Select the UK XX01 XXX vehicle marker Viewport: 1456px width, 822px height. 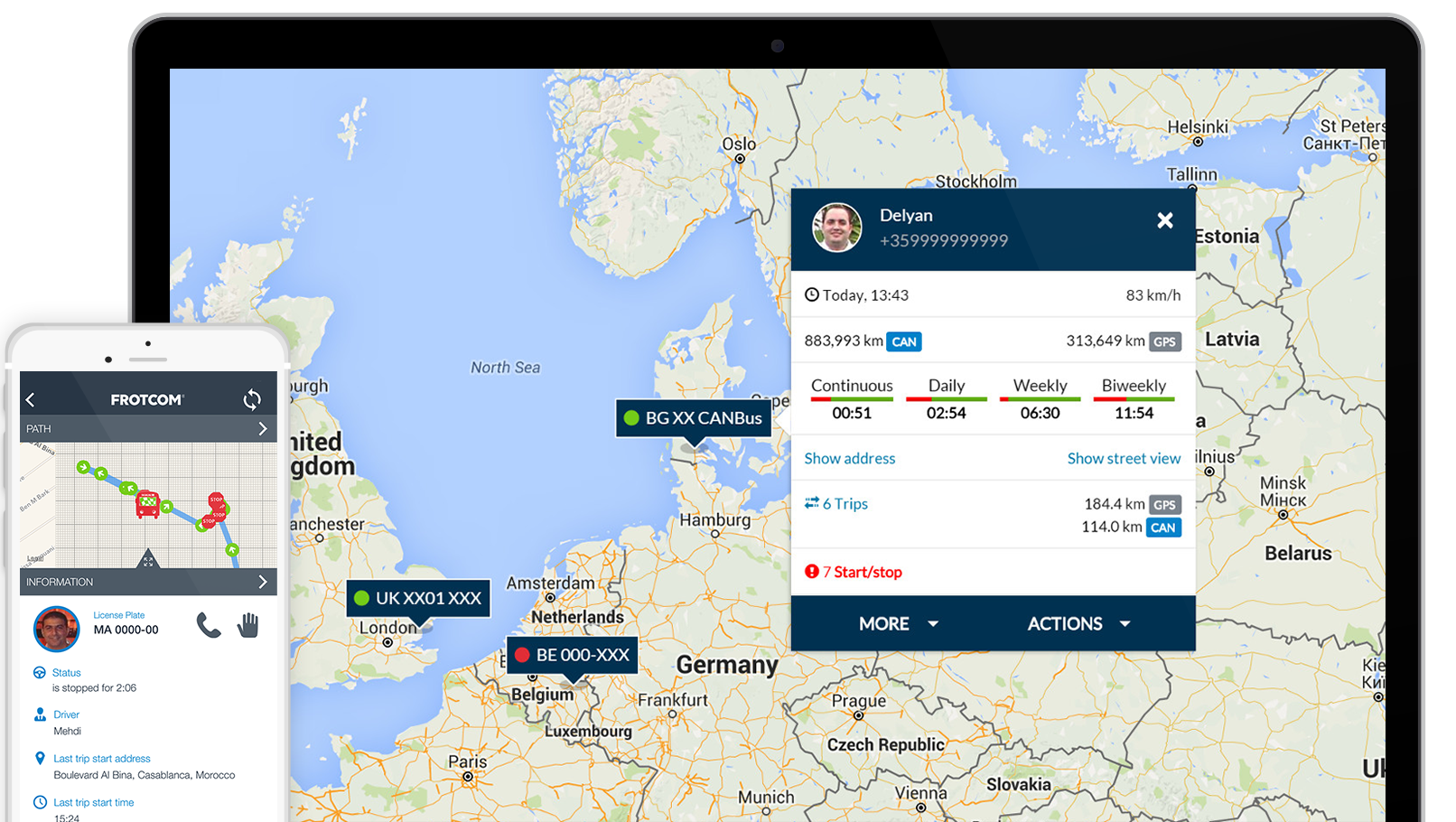pos(418,598)
